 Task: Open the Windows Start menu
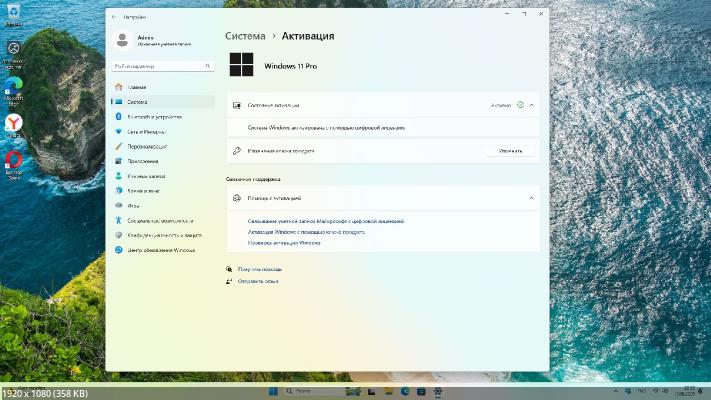273,391
